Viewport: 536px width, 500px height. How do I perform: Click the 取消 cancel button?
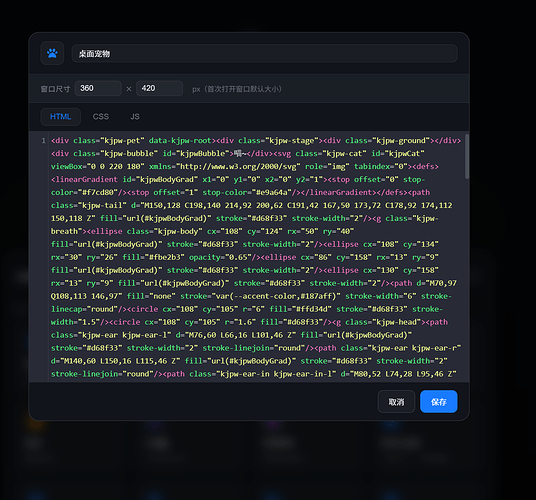[396, 402]
